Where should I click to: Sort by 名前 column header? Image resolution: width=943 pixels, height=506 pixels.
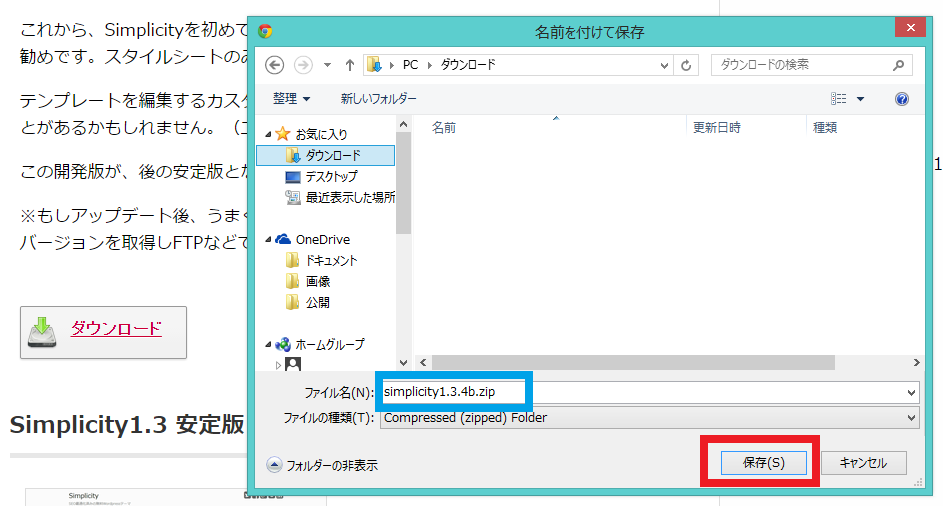[x=444, y=128]
